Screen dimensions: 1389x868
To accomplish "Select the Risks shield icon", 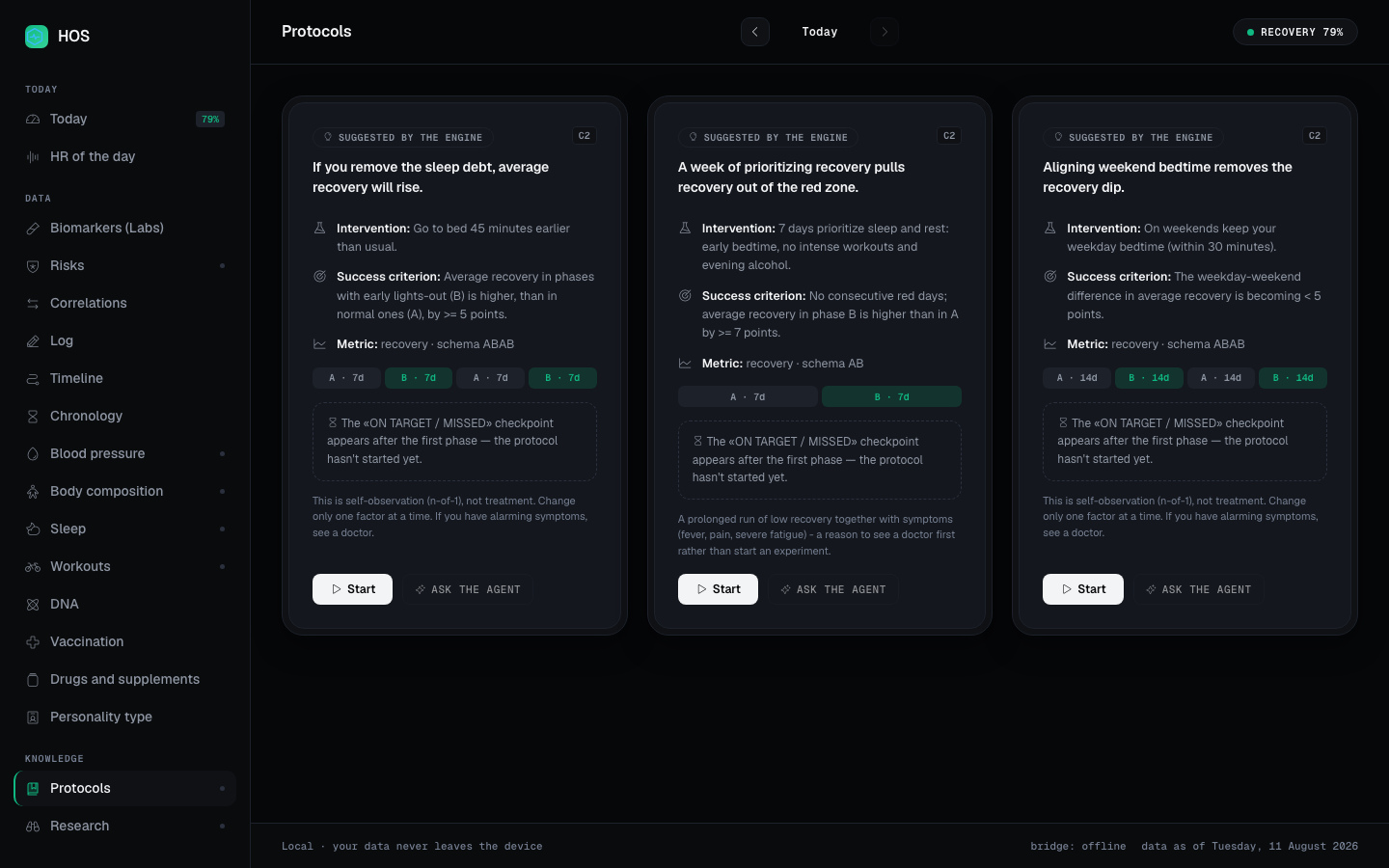I will 33,266.
